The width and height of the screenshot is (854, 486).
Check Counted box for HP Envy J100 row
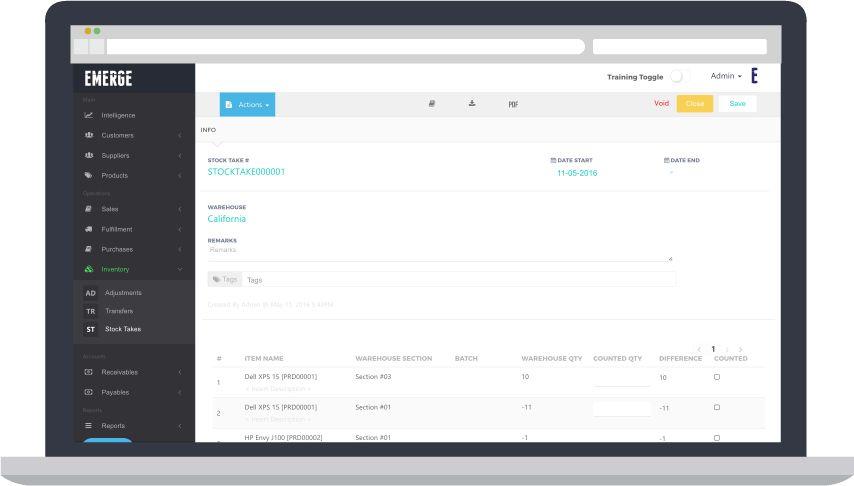(717, 438)
